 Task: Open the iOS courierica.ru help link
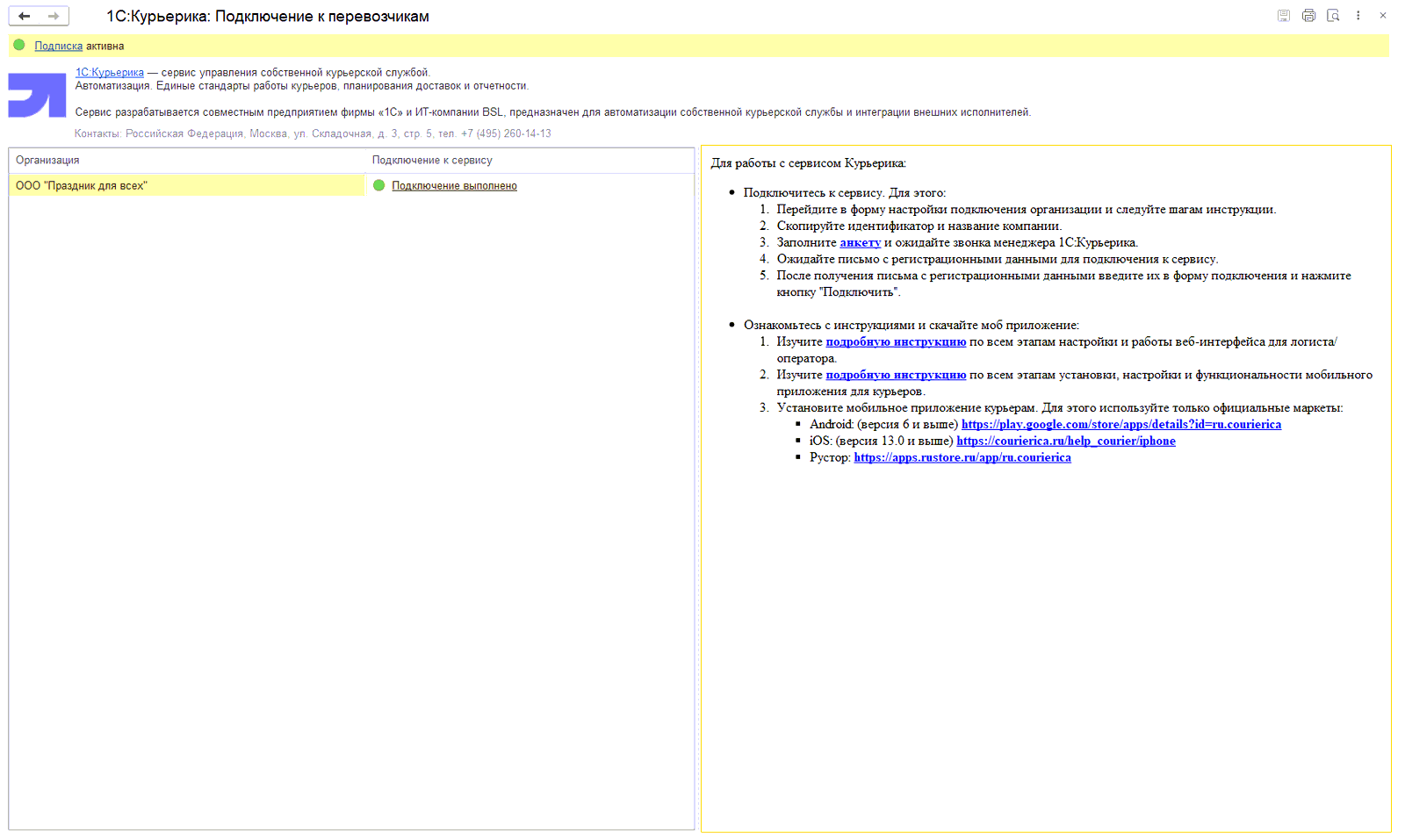click(x=1065, y=442)
